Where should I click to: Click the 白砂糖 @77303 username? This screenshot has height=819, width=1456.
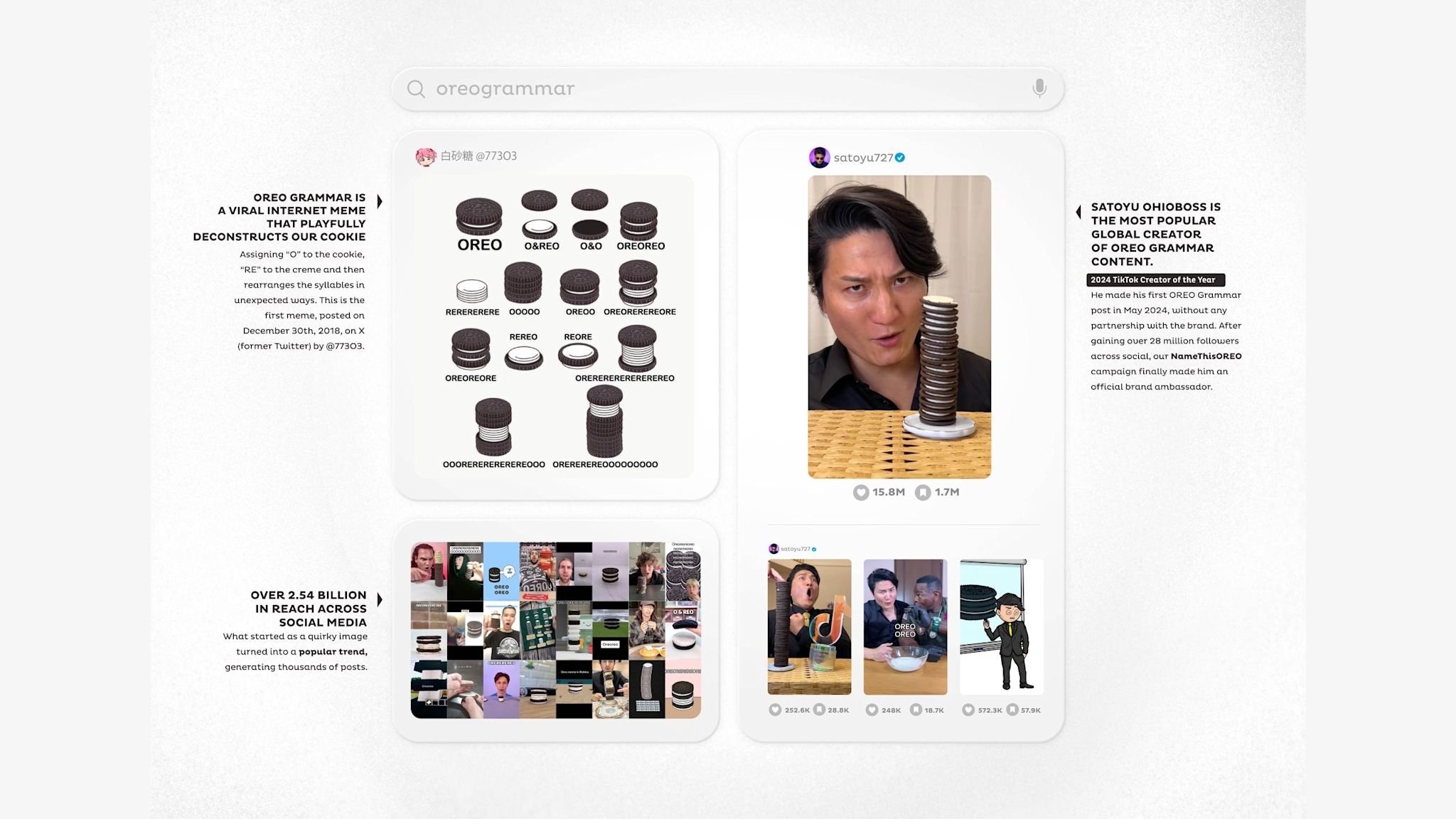pos(478,156)
